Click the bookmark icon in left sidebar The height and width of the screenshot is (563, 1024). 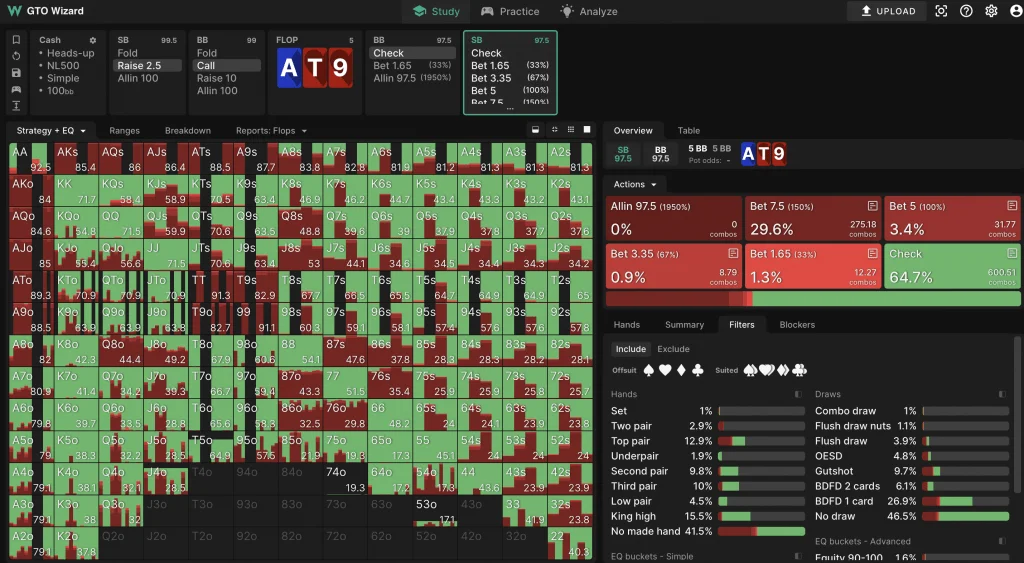[16, 40]
